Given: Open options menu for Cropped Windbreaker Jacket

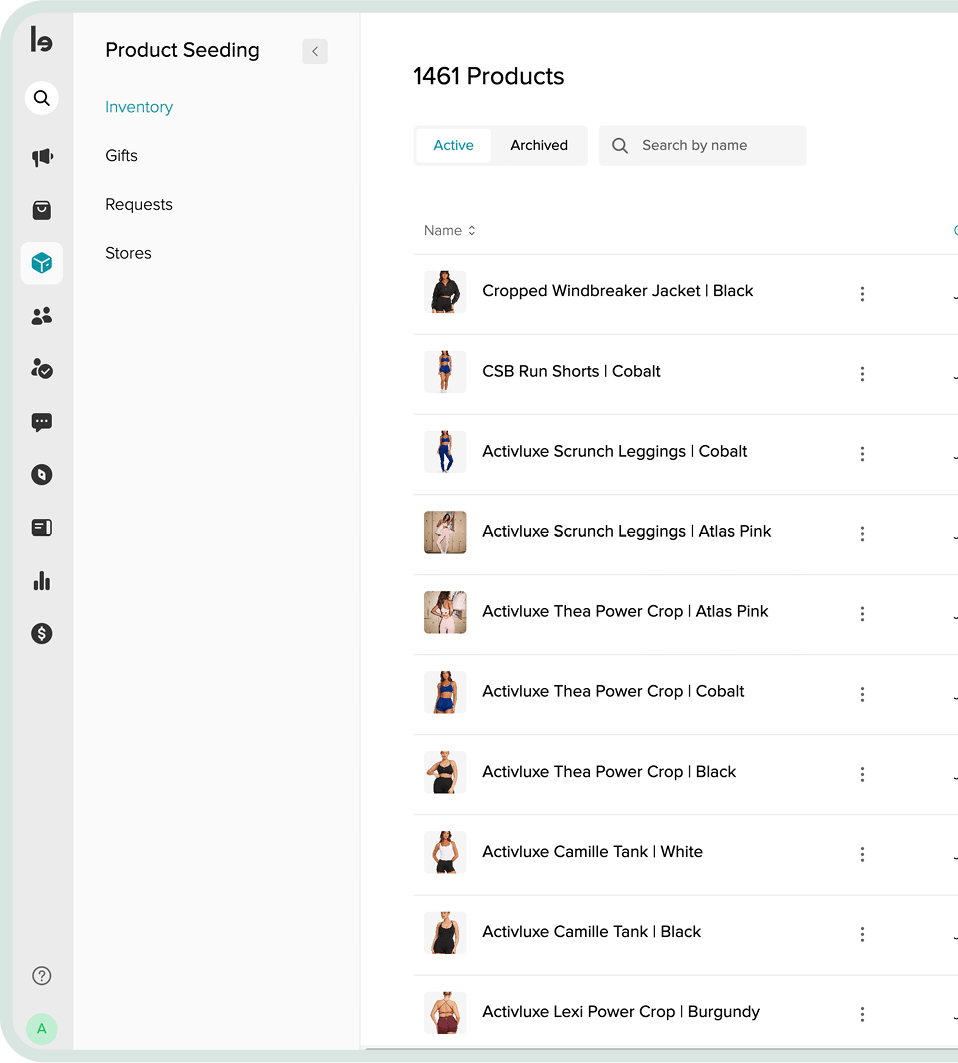Looking at the screenshot, I should click(x=862, y=294).
